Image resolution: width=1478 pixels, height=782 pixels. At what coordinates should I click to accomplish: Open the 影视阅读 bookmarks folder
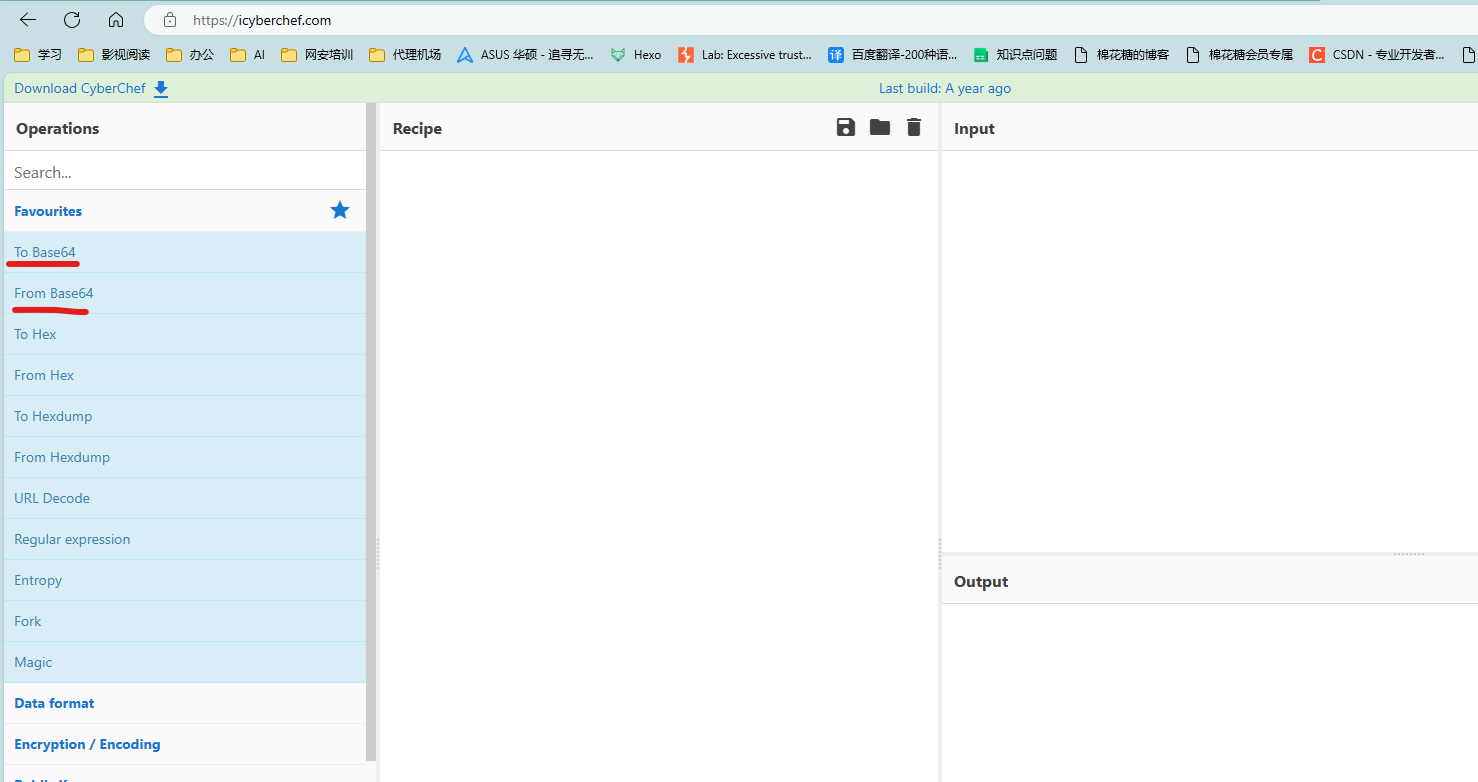coord(114,55)
